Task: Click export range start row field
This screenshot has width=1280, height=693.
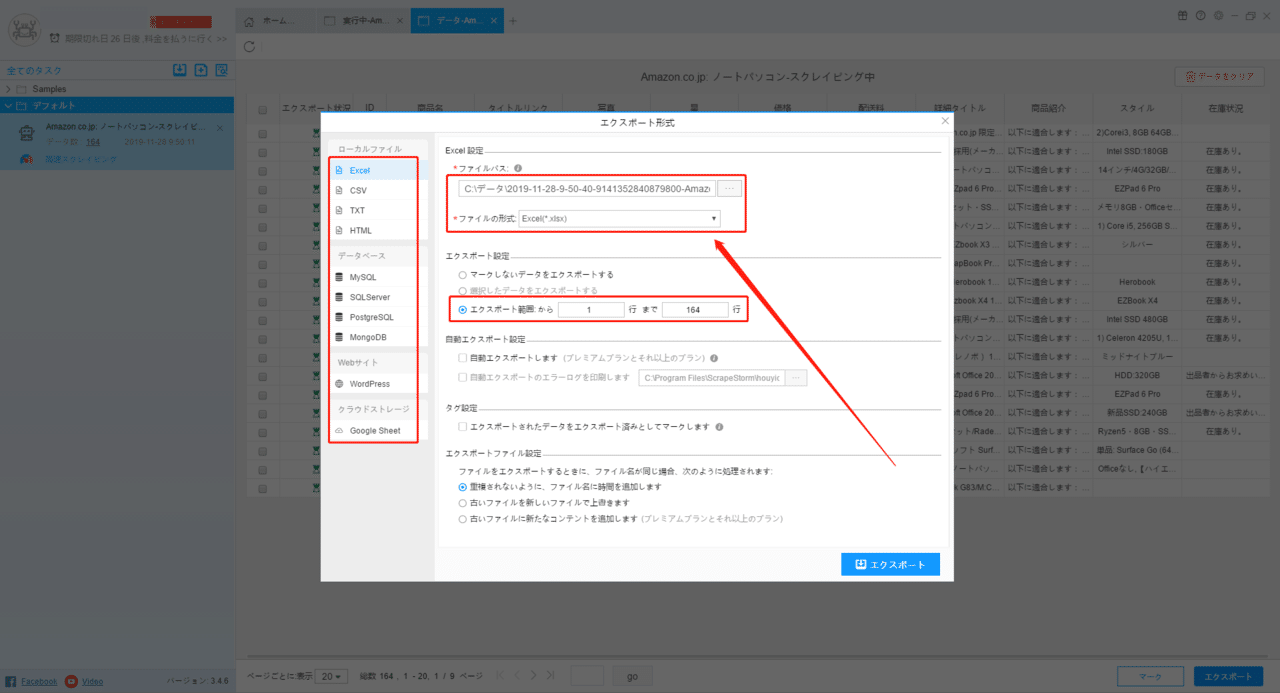Action: tap(591, 310)
